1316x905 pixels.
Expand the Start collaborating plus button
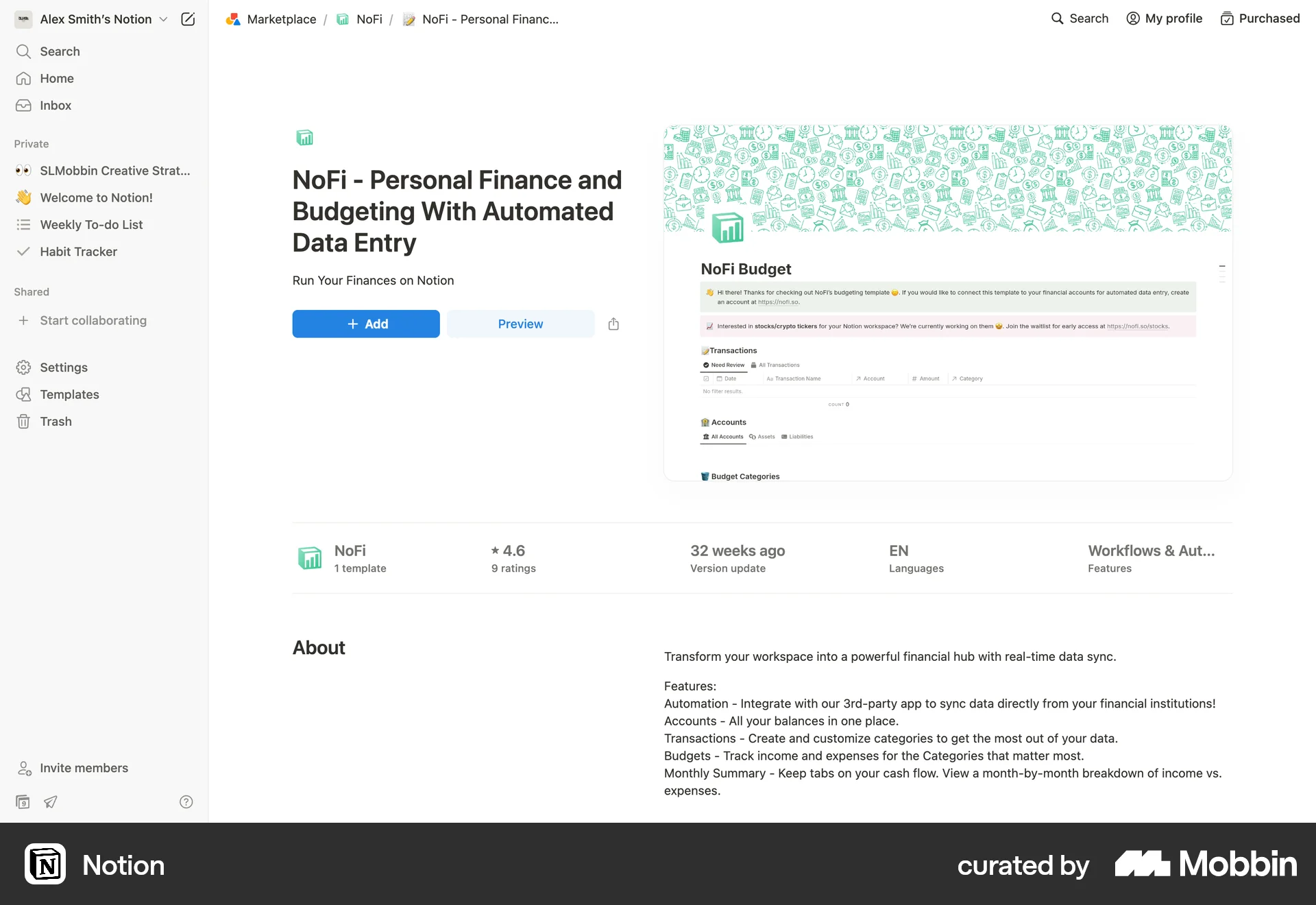click(23, 320)
